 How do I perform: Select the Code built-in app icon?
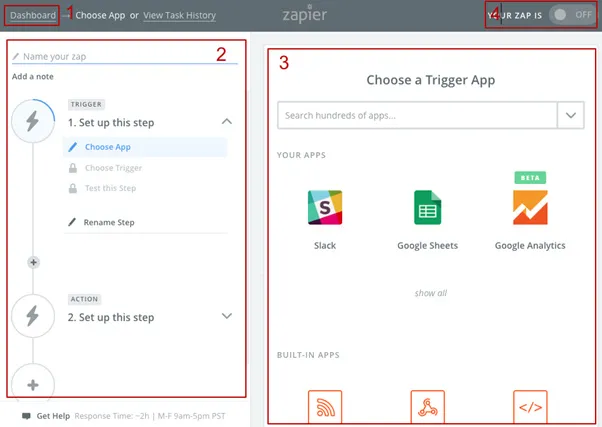point(530,407)
